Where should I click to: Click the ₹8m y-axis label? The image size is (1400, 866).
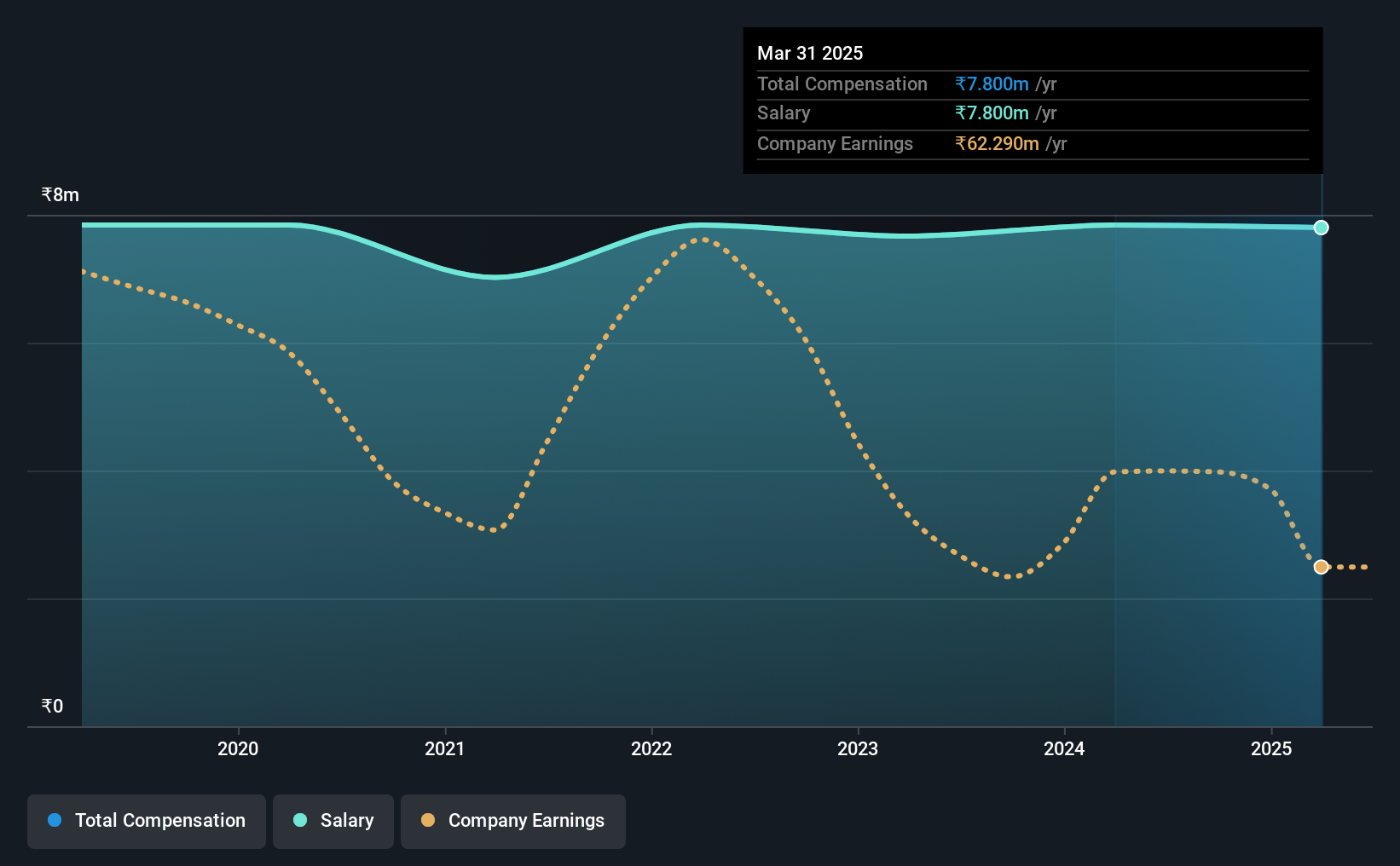[x=61, y=195]
